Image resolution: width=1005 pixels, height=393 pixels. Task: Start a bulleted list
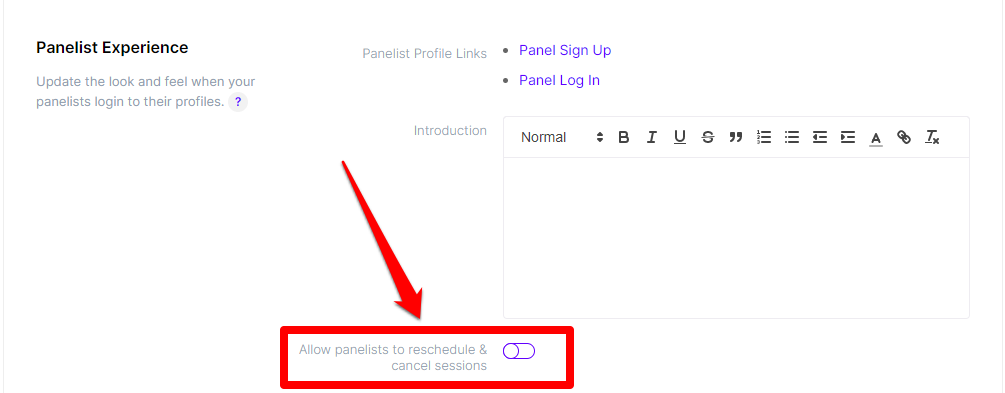point(792,137)
